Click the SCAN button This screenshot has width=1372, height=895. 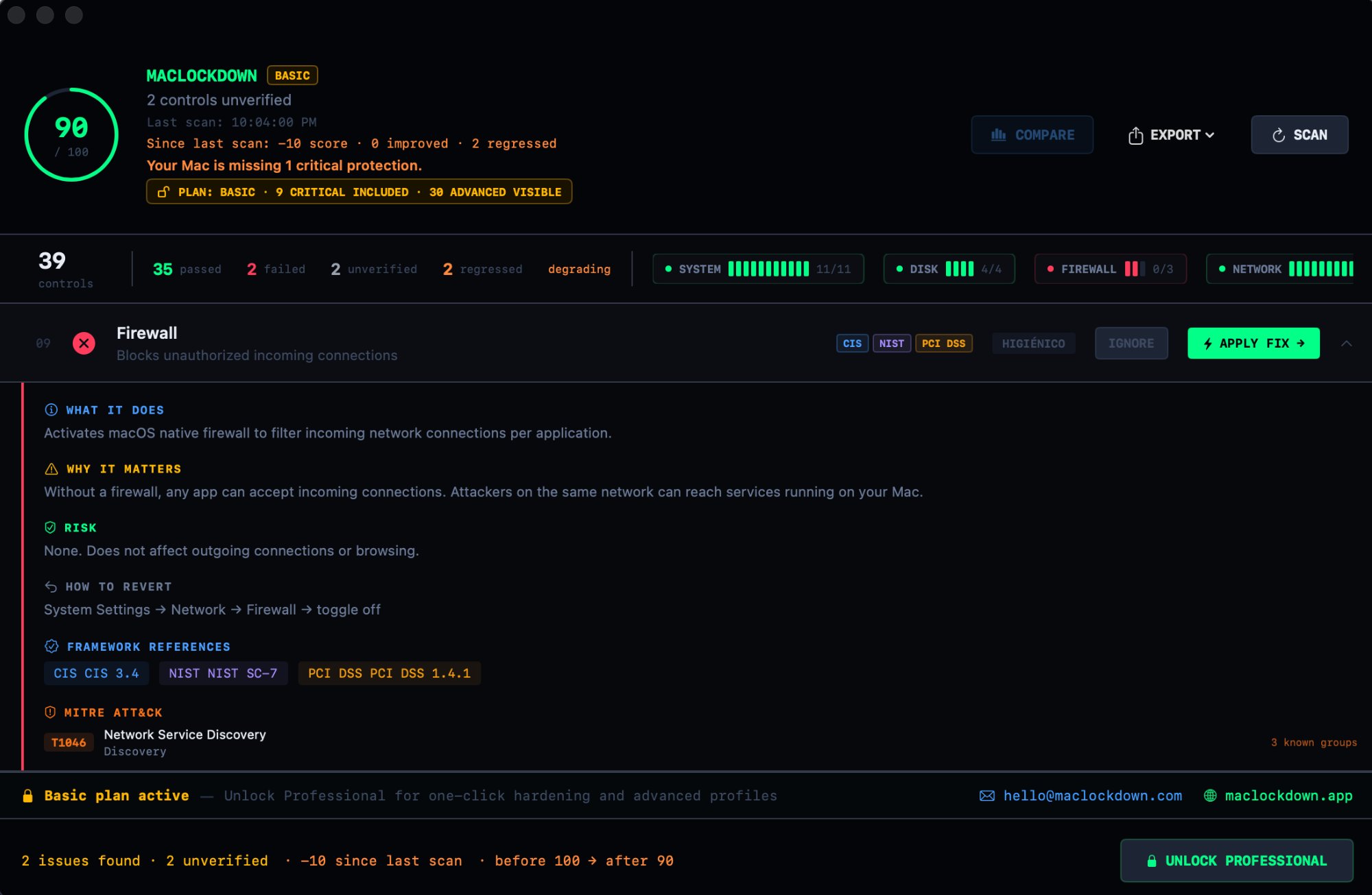click(1299, 135)
